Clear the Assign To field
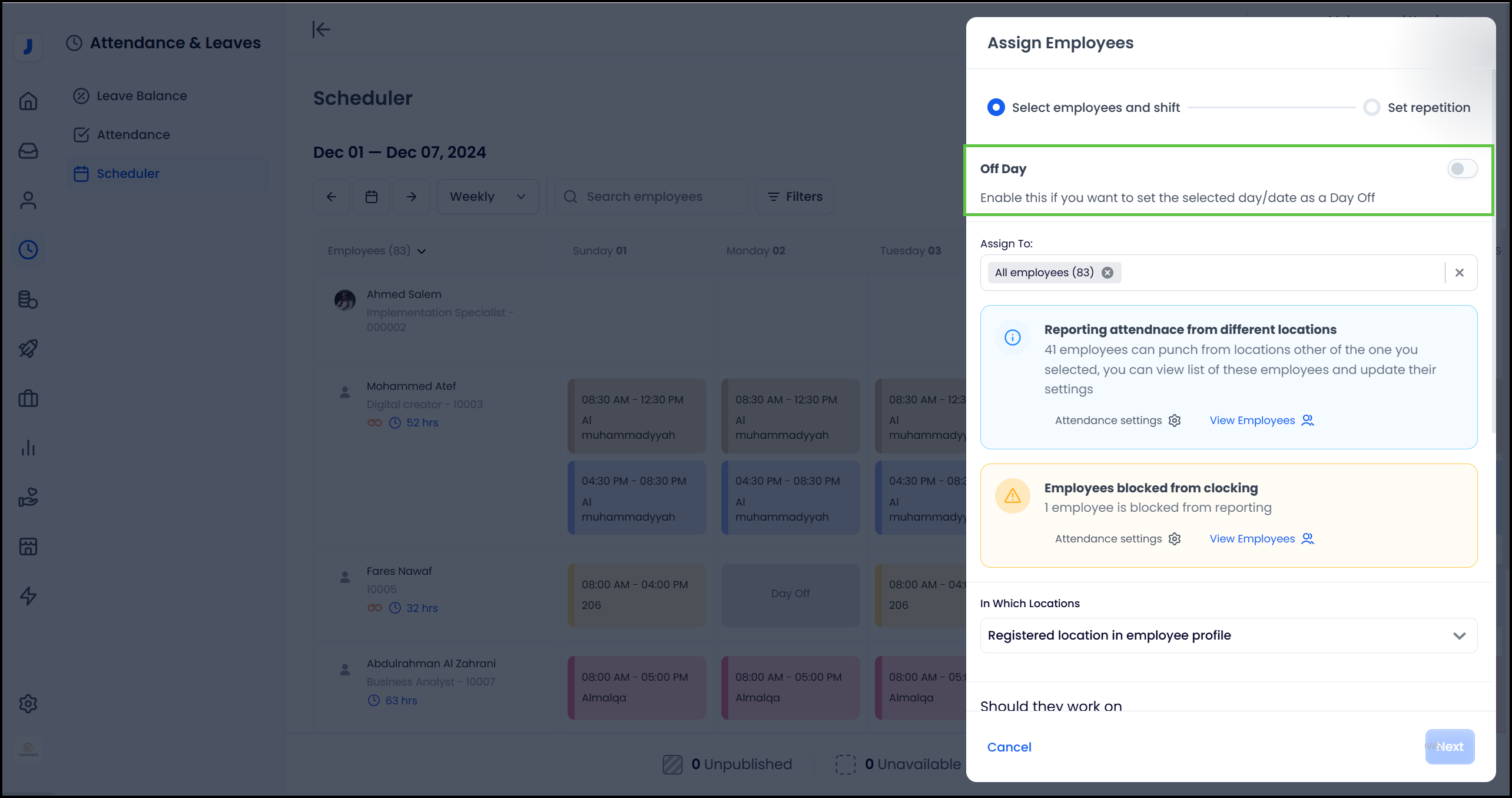This screenshot has width=1512, height=798. click(x=1459, y=273)
